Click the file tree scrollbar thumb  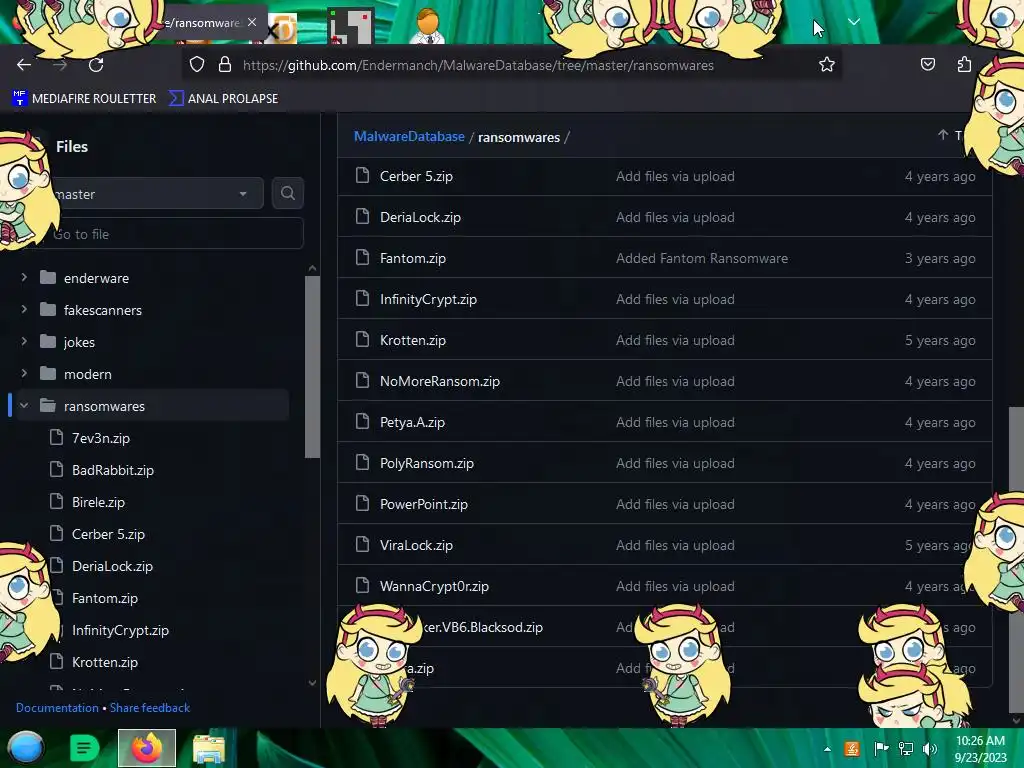tap(312, 366)
